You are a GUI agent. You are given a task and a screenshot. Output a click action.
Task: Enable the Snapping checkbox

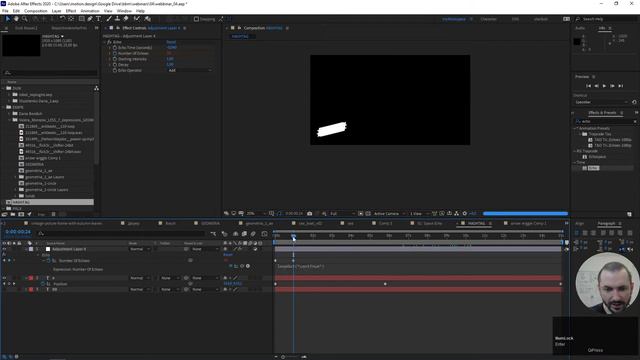point(196,19)
